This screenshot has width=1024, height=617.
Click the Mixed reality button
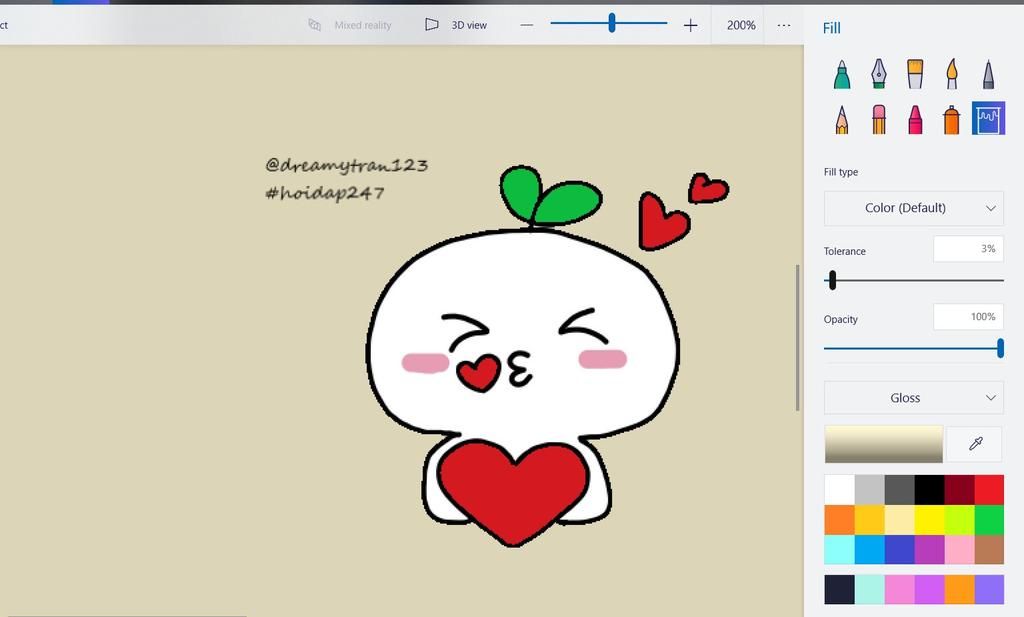pyautogui.click(x=349, y=25)
